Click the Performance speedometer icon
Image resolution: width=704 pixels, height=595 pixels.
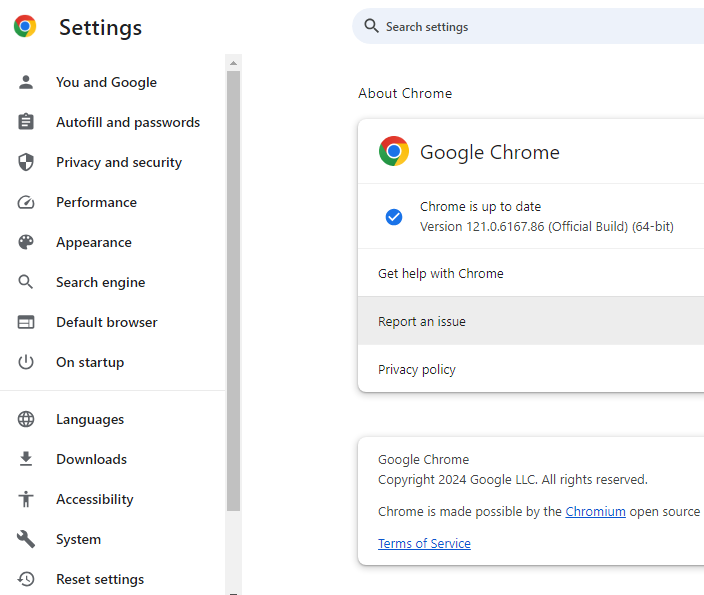[x=26, y=202]
